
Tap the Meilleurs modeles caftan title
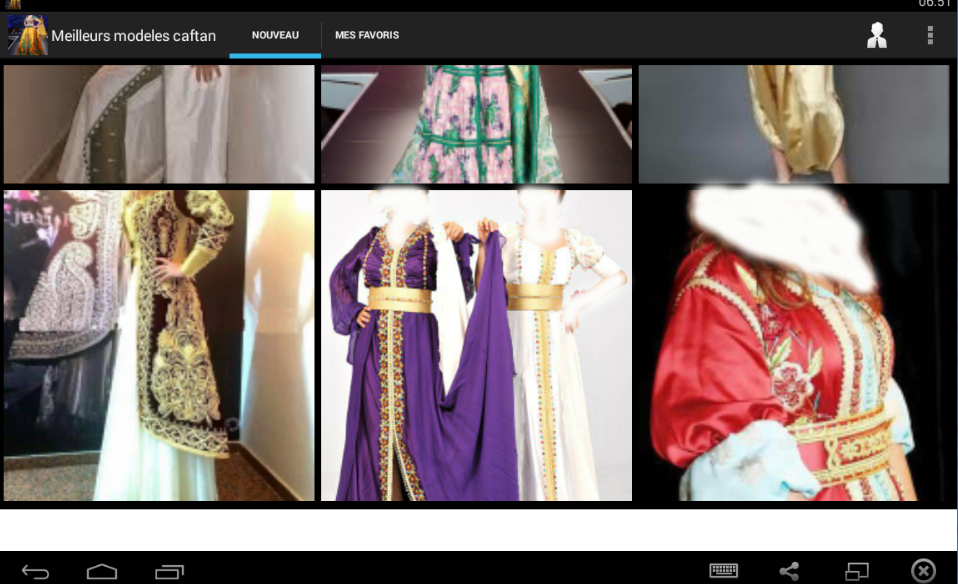pos(133,36)
